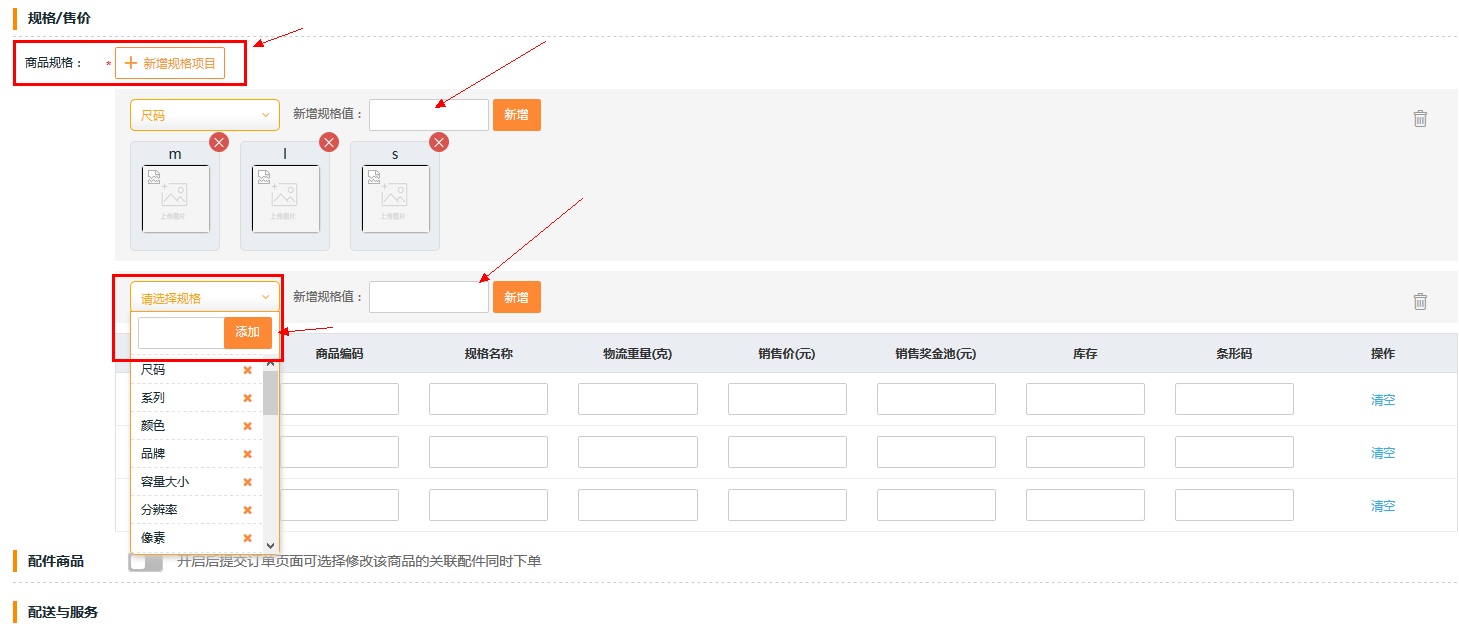Screen dimensions: 1459x626
Task: Delete the 尺码 specification row via trash icon
Action: (x=1420, y=118)
